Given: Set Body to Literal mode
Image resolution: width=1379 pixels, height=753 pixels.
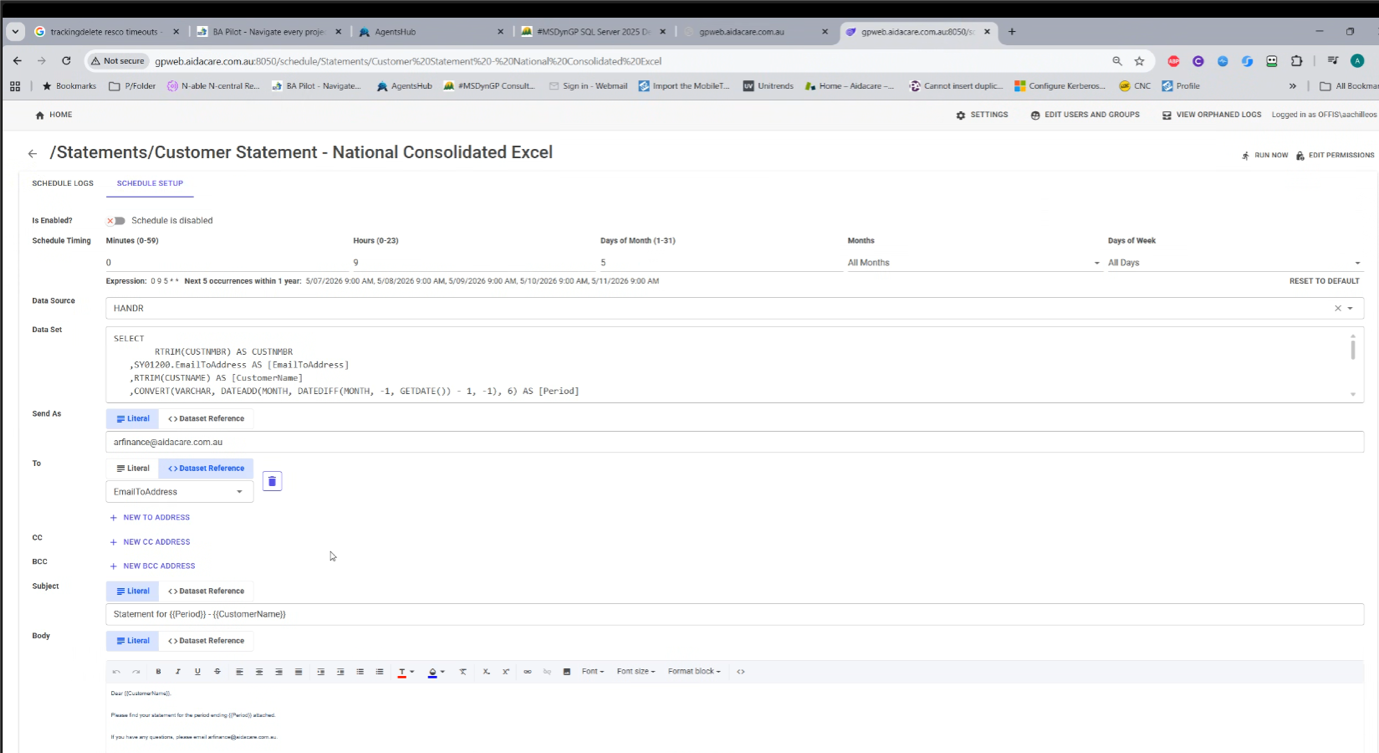Looking at the screenshot, I should tap(132, 641).
